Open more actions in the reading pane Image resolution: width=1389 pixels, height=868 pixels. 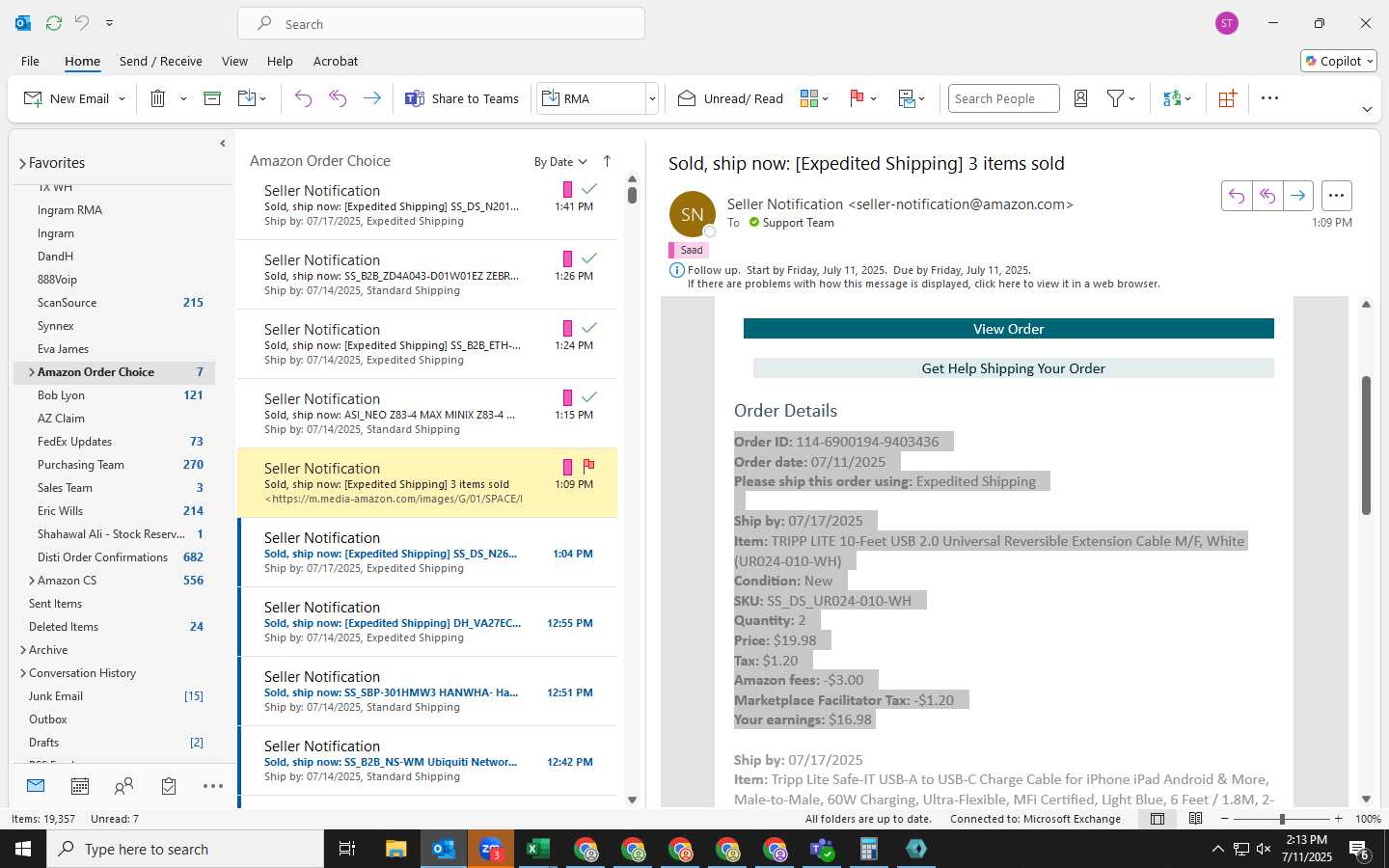pyautogui.click(x=1336, y=196)
